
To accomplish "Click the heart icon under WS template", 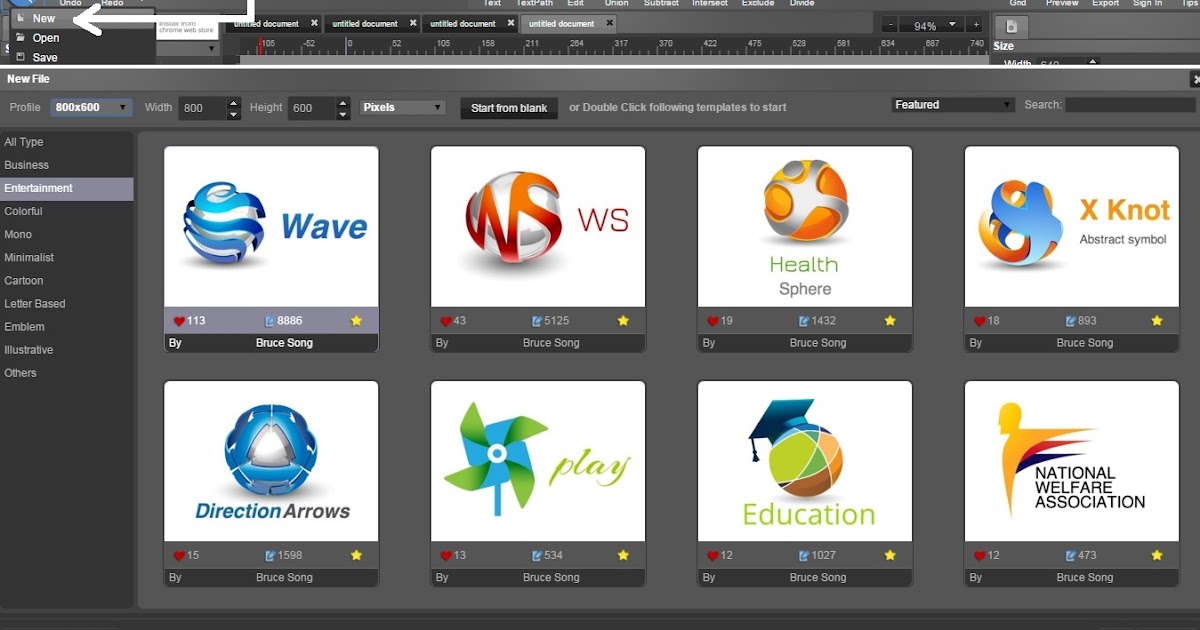I will pyautogui.click(x=446, y=321).
